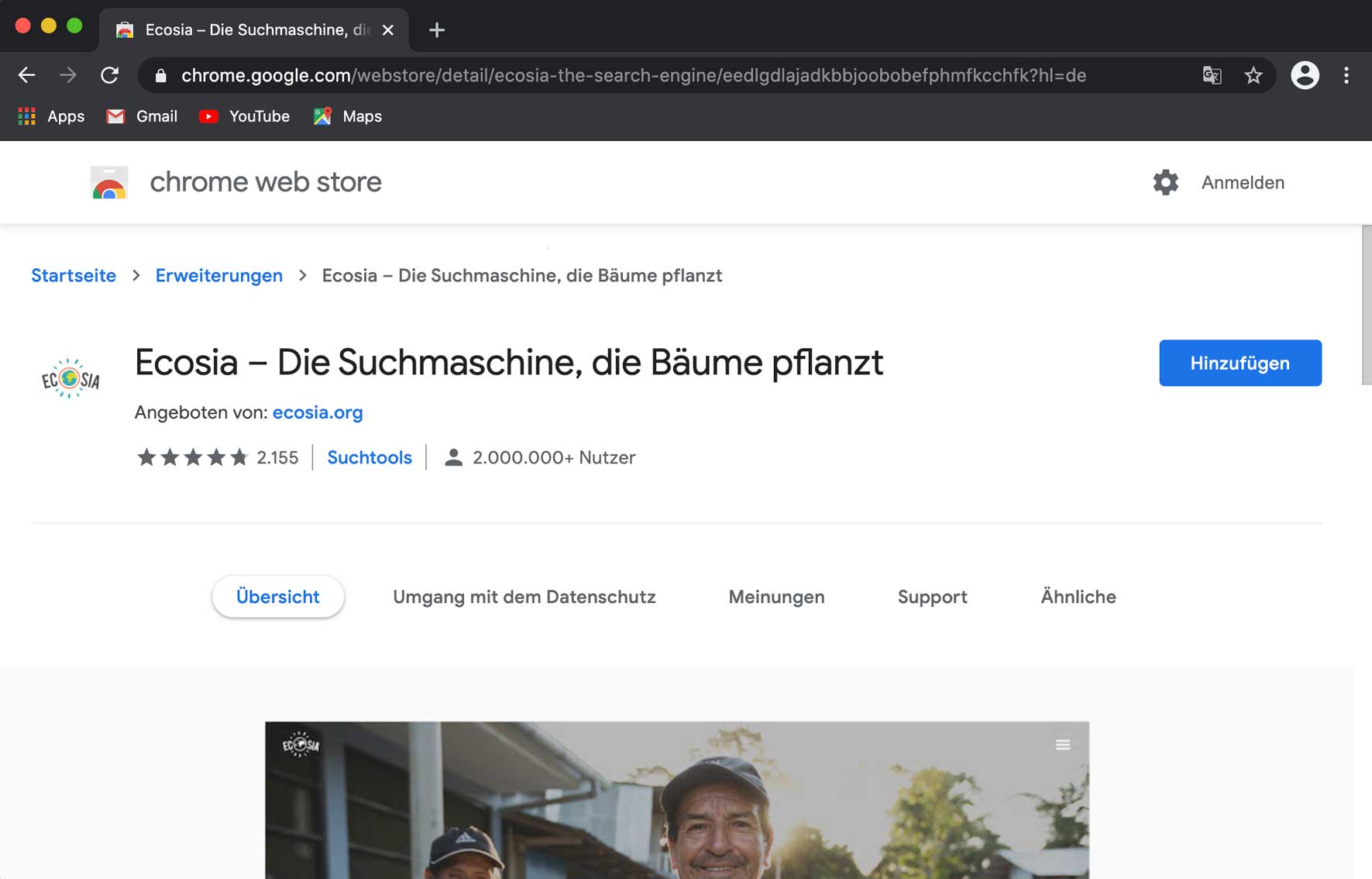Select the Ecosia tab in the tab strip

[254, 30]
